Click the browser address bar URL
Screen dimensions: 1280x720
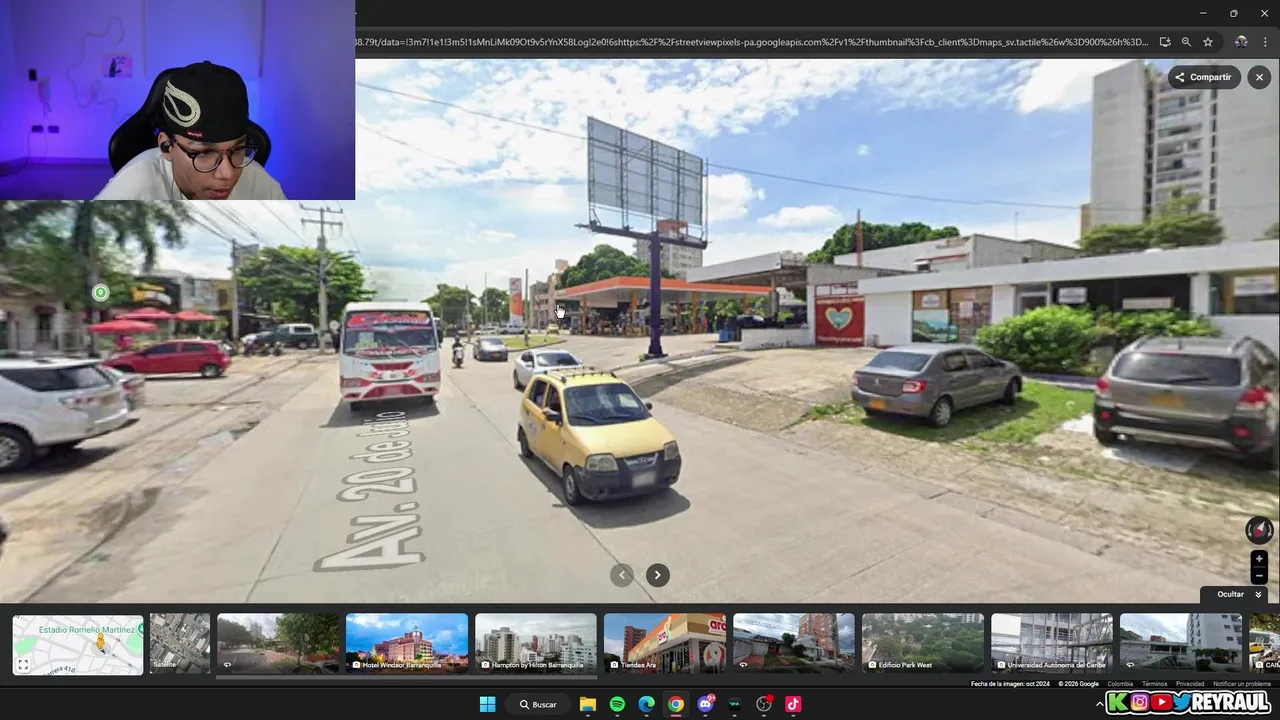[751, 42]
